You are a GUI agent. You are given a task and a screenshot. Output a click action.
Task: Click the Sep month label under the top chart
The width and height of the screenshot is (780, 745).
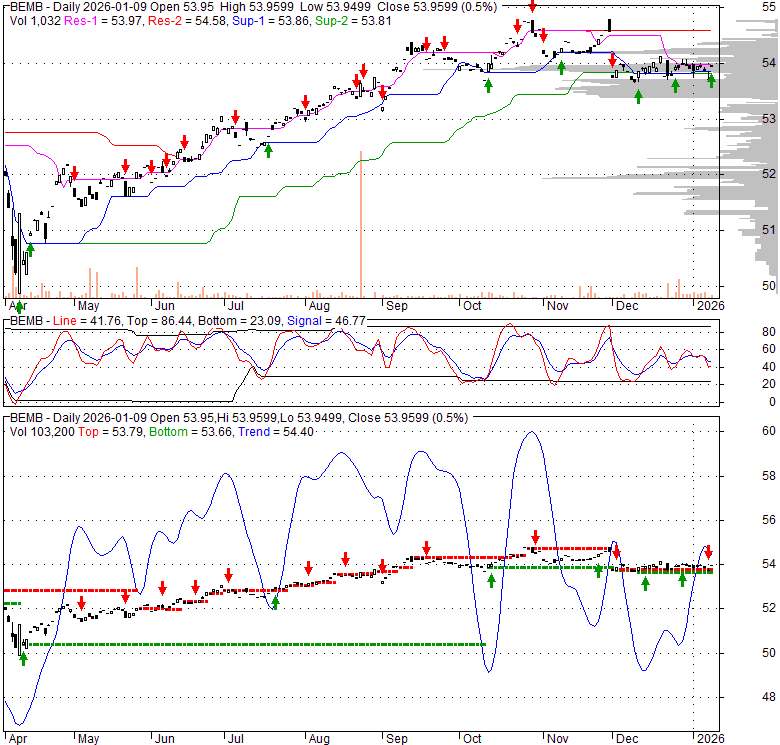pos(395,306)
